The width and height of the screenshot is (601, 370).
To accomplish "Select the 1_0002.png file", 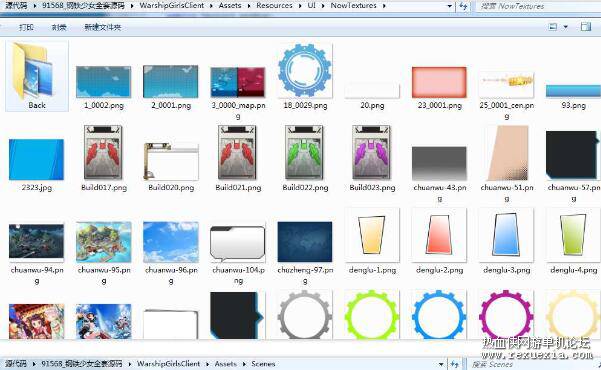I will 103,87.
